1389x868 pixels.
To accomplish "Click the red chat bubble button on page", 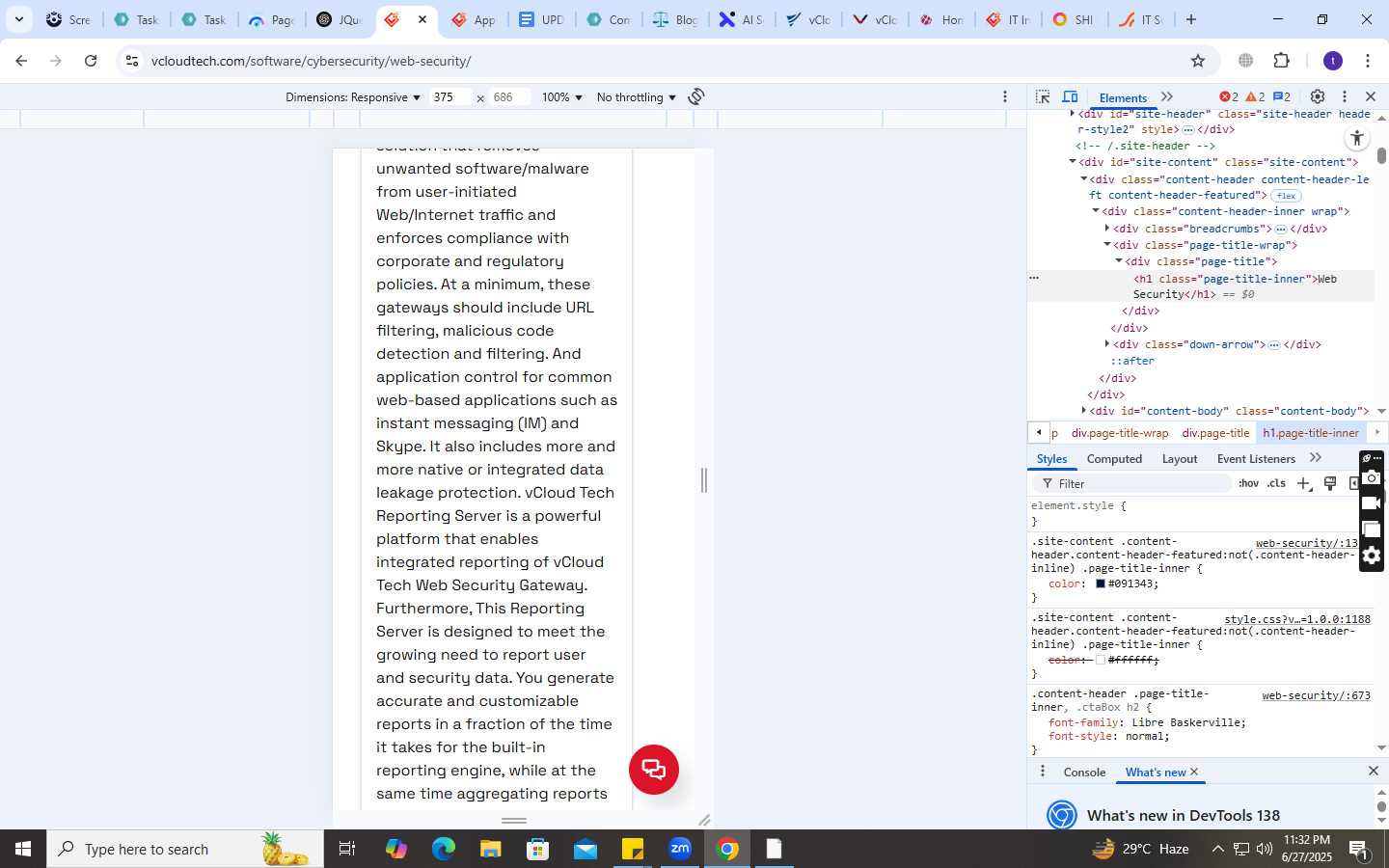I will tap(654, 770).
